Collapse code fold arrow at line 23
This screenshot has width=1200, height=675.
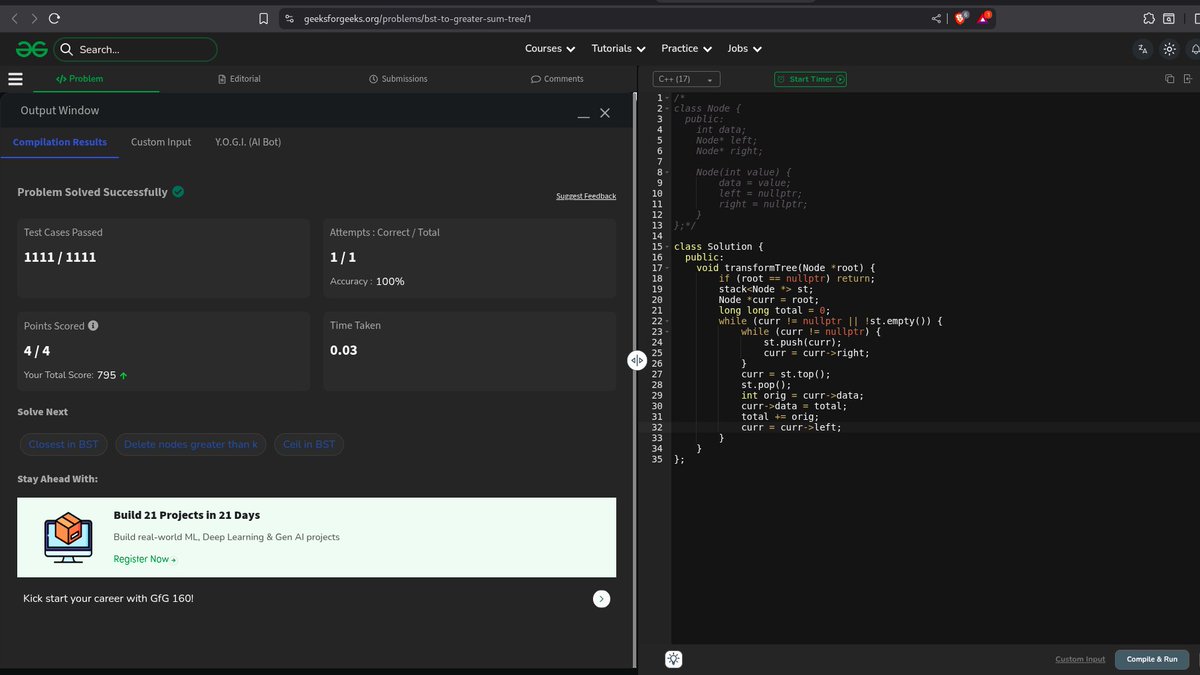coord(667,331)
